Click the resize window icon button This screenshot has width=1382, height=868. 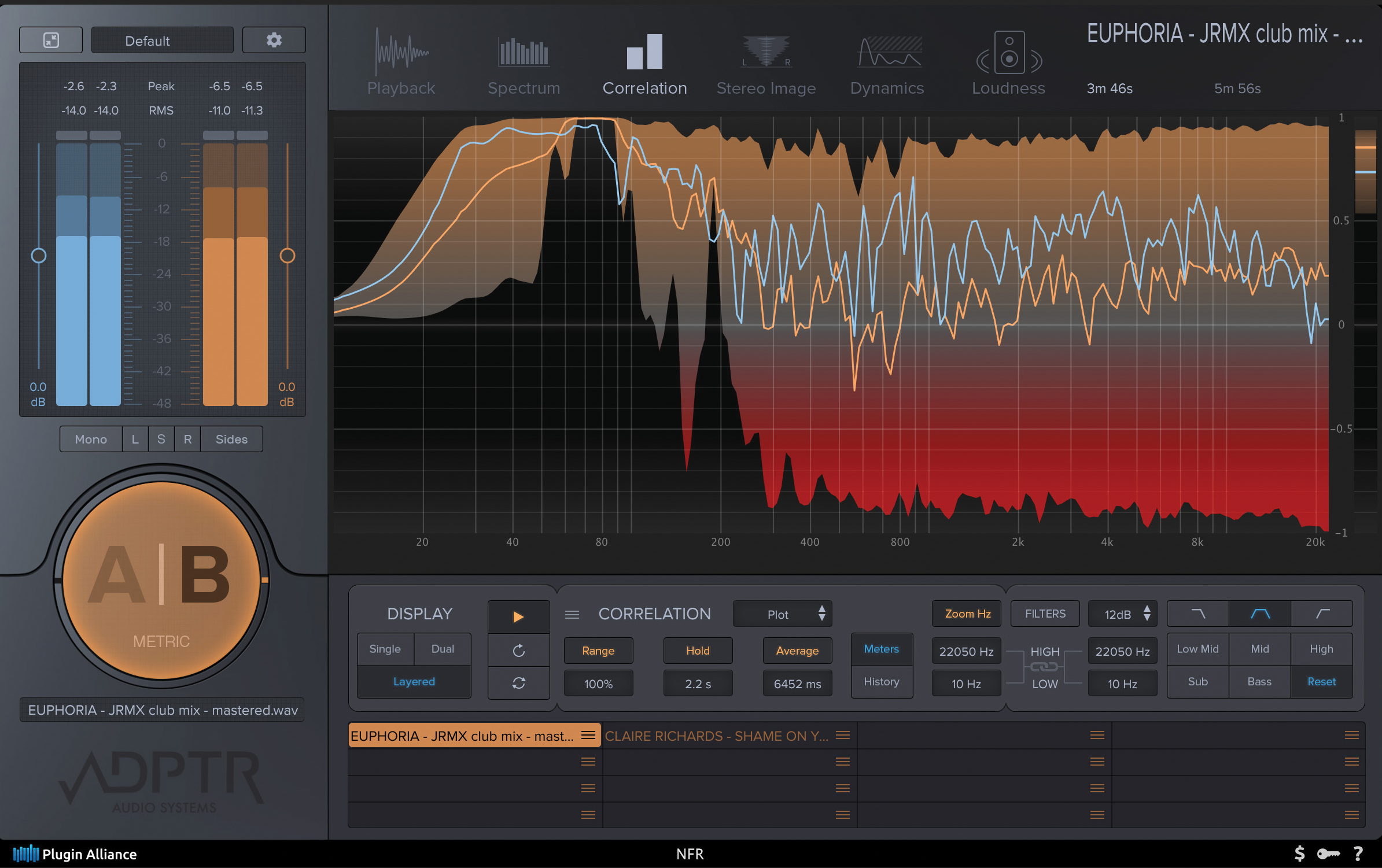click(51, 40)
